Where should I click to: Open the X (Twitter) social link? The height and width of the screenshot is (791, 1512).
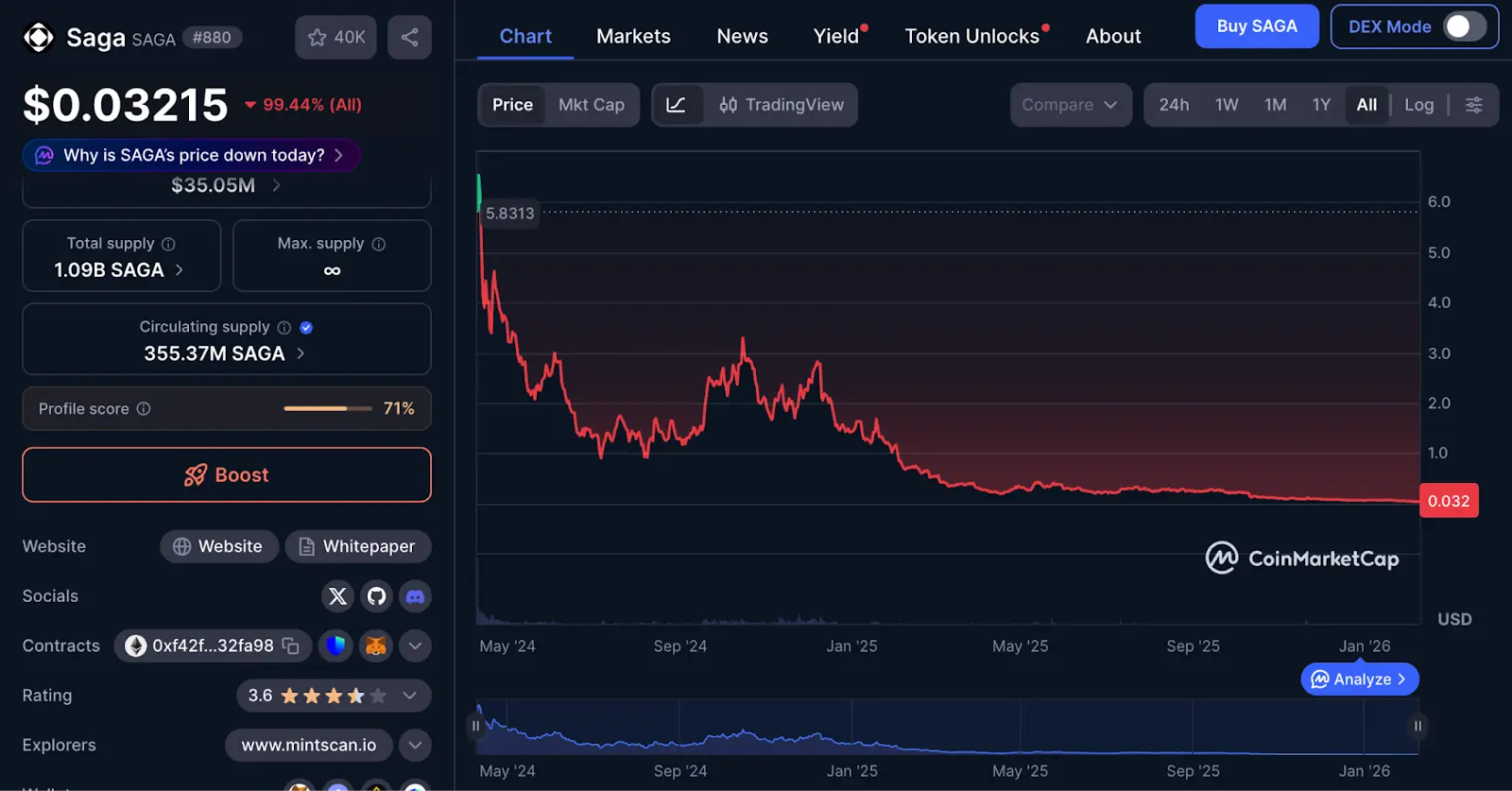(x=337, y=596)
